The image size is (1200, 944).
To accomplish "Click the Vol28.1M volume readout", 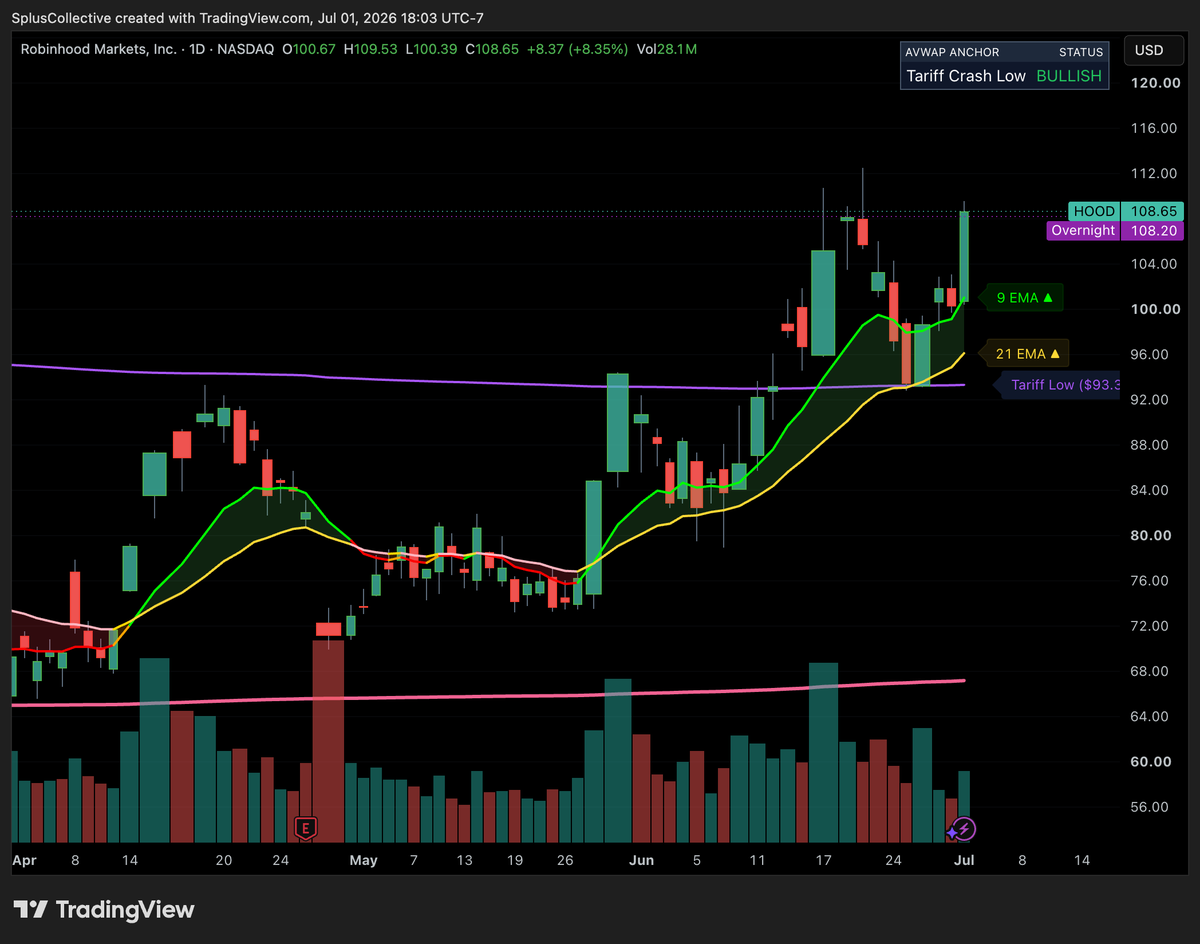I will pos(666,49).
